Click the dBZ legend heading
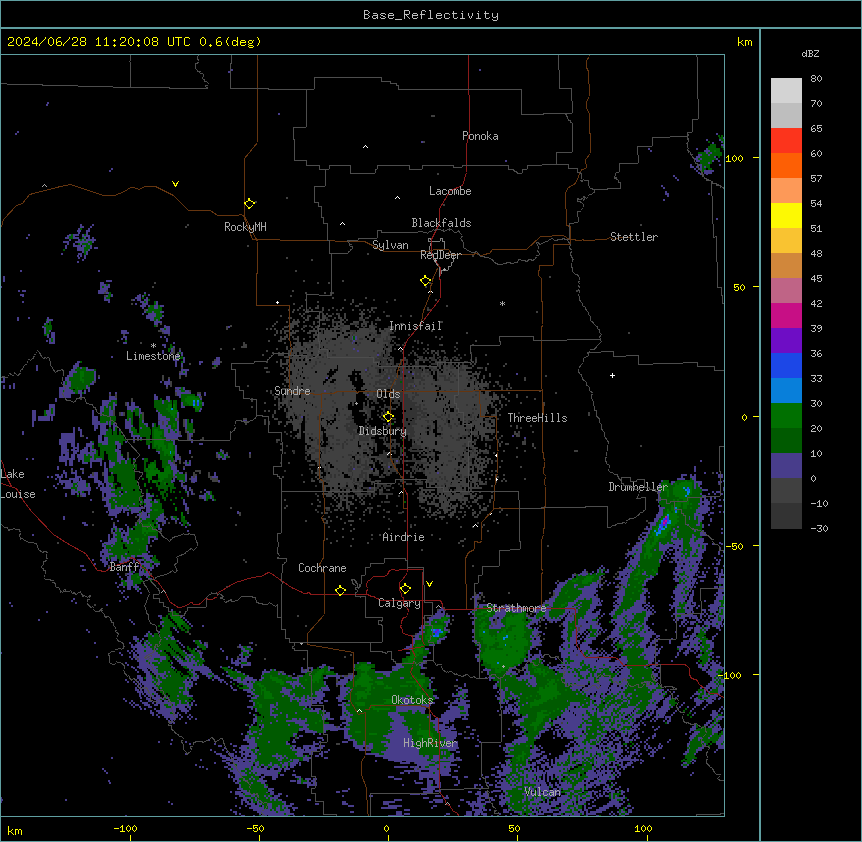 810,53
